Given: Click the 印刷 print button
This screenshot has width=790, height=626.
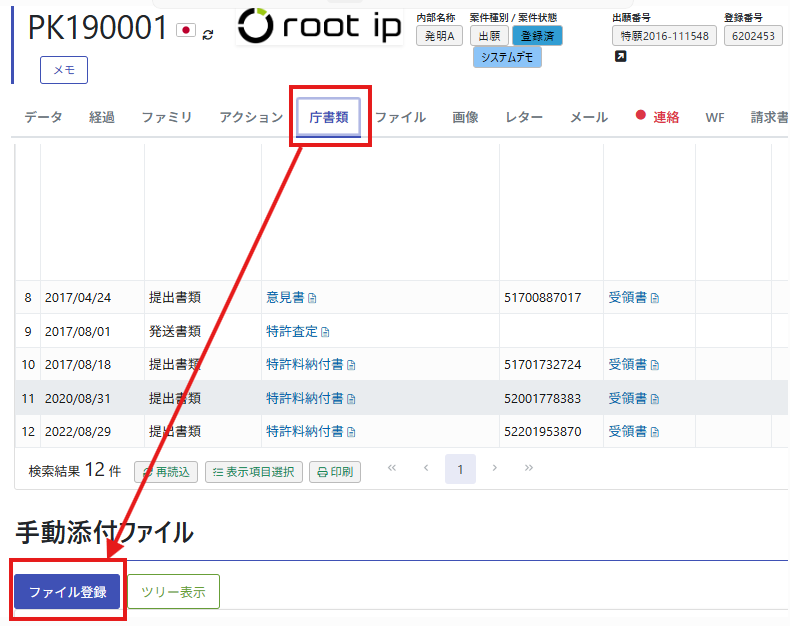Looking at the screenshot, I should 335,472.
